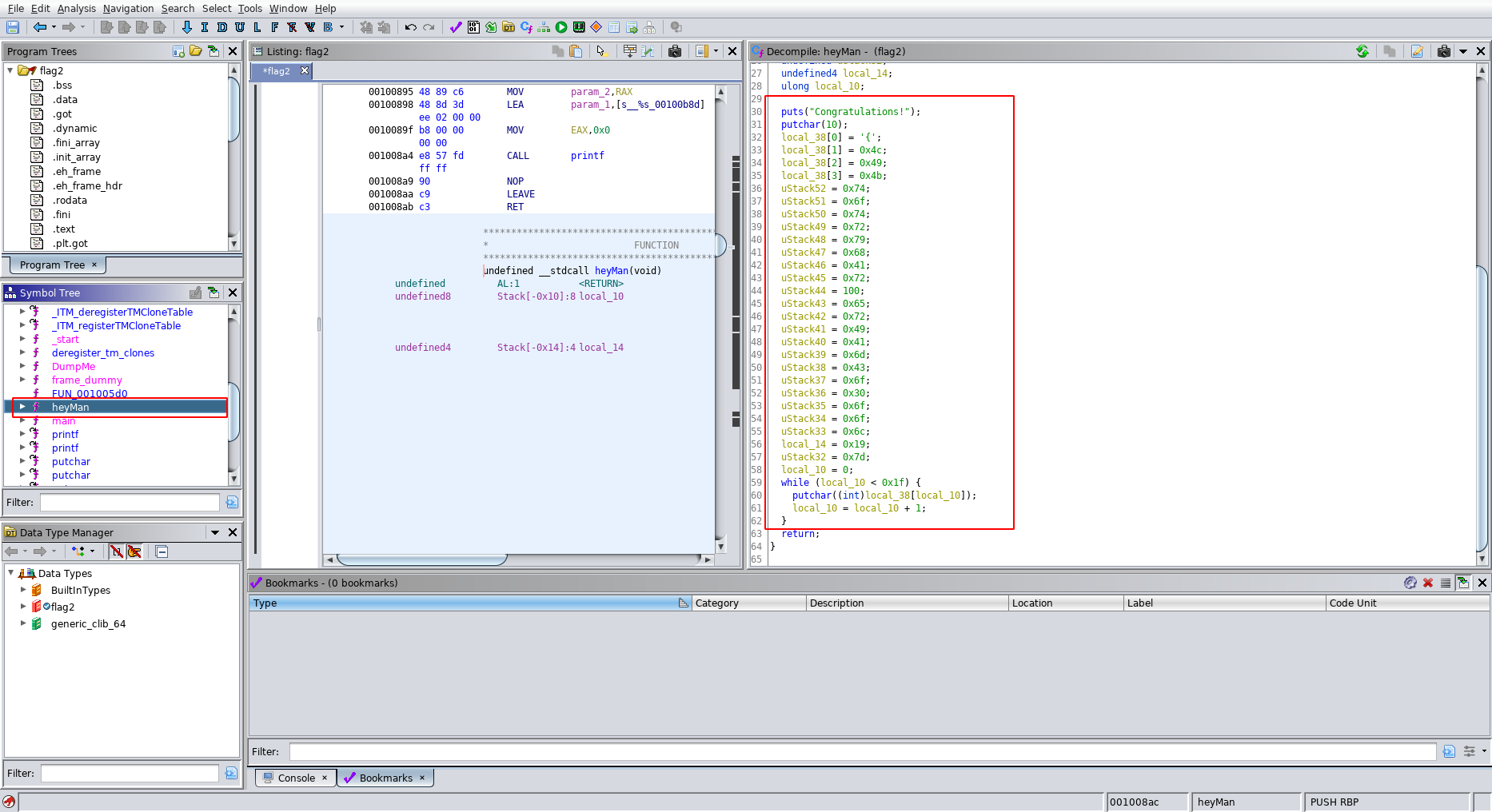Jump to next Function (F) icon

pos(275,27)
